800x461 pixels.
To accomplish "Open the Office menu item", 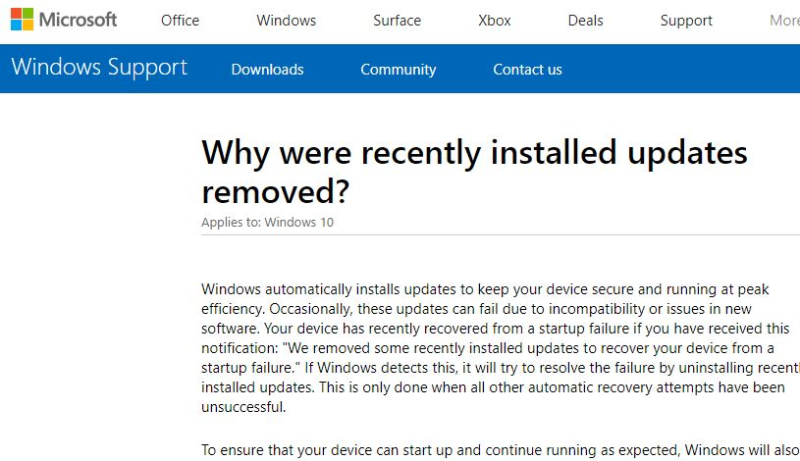I will pyautogui.click(x=180, y=20).
